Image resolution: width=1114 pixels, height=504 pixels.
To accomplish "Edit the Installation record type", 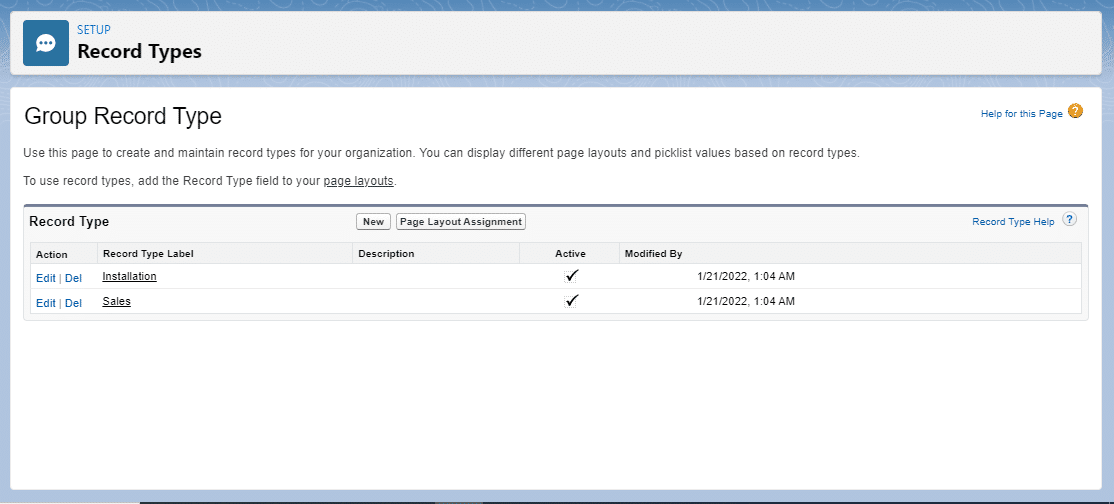I will pos(45,278).
